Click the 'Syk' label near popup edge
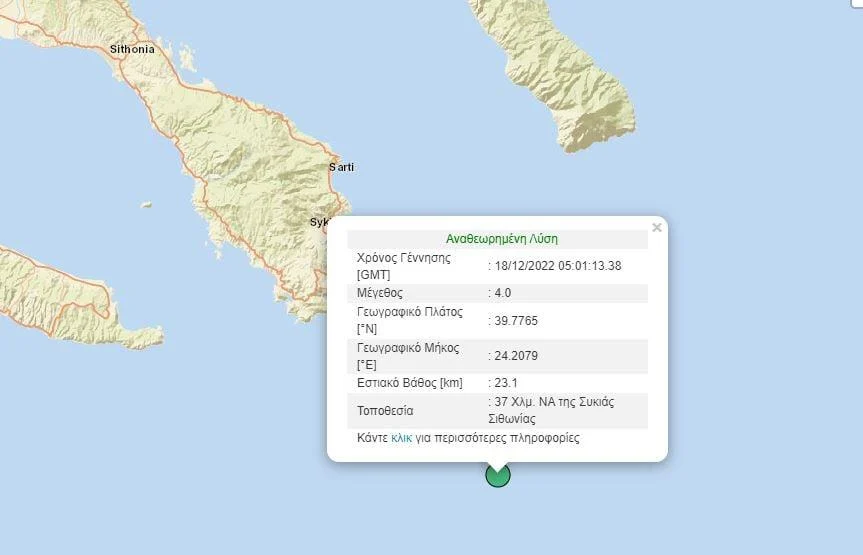Image resolution: width=863 pixels, height=555 pixels. (x=319, y=221)
